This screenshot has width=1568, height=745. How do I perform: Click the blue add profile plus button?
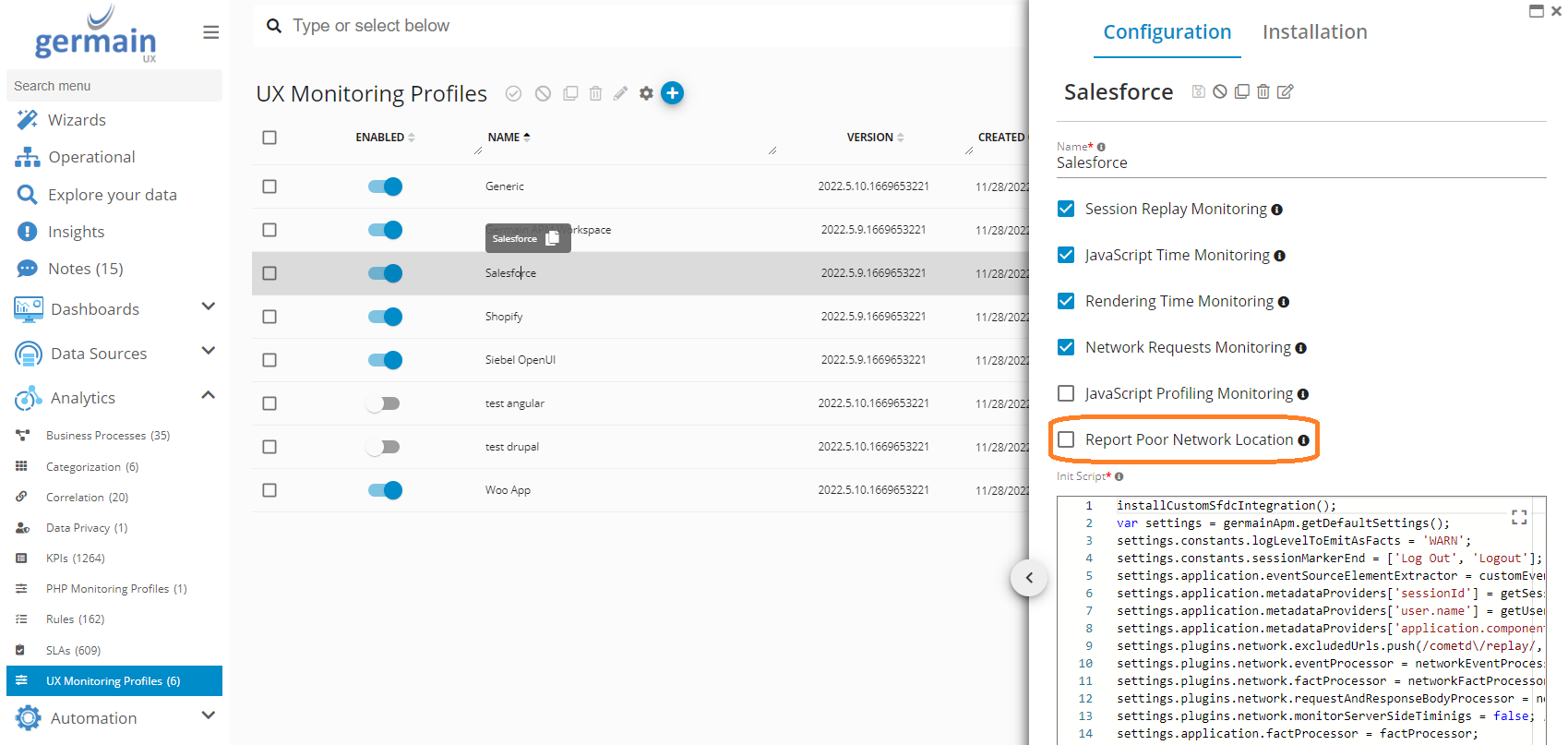tap(673, 93)
